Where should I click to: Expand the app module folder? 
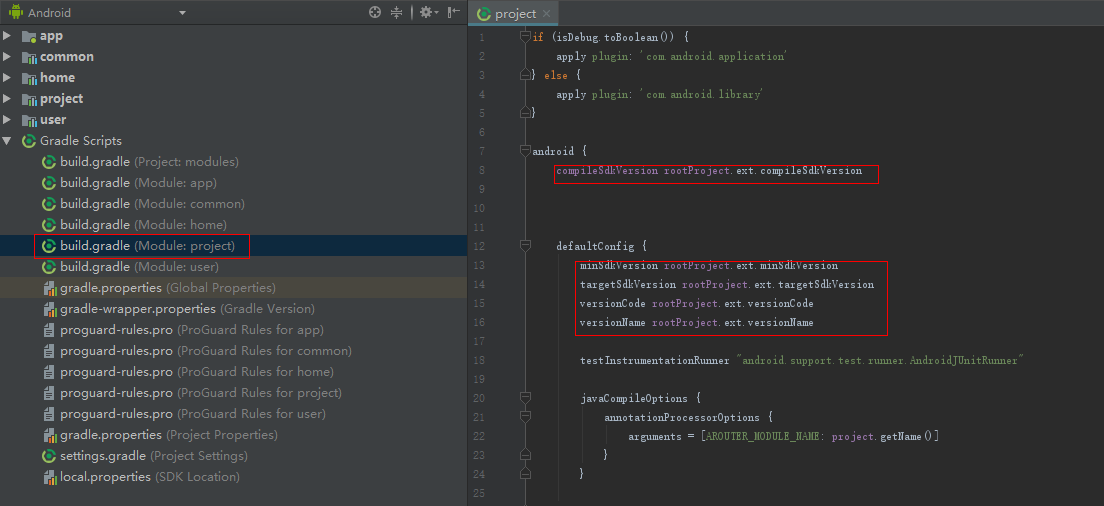pyautogui.click(x=8, y=36)
